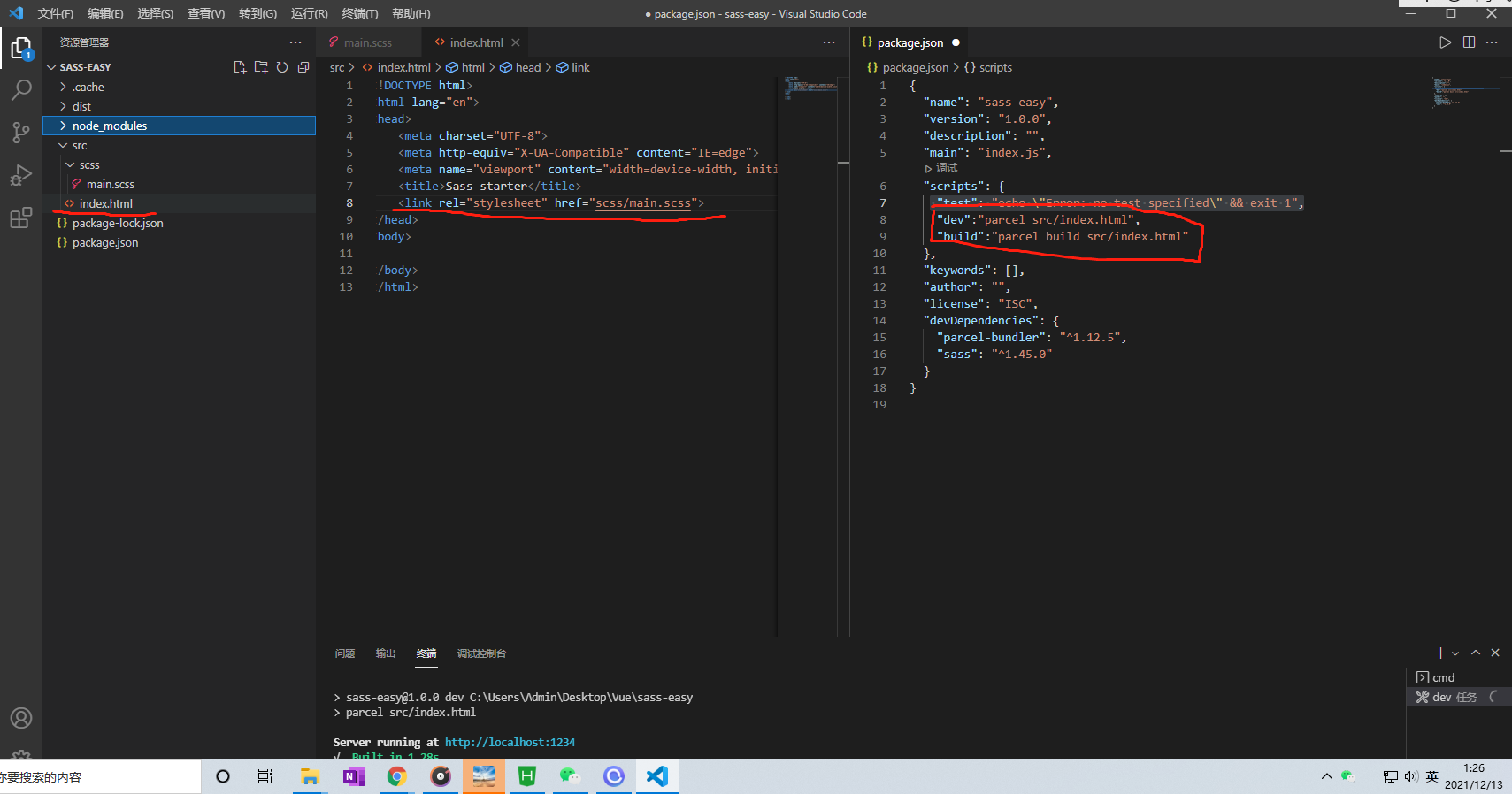Select the dev 任务 terminal instance
Screen dimensions: 1512x794
tap(1459, 697)
